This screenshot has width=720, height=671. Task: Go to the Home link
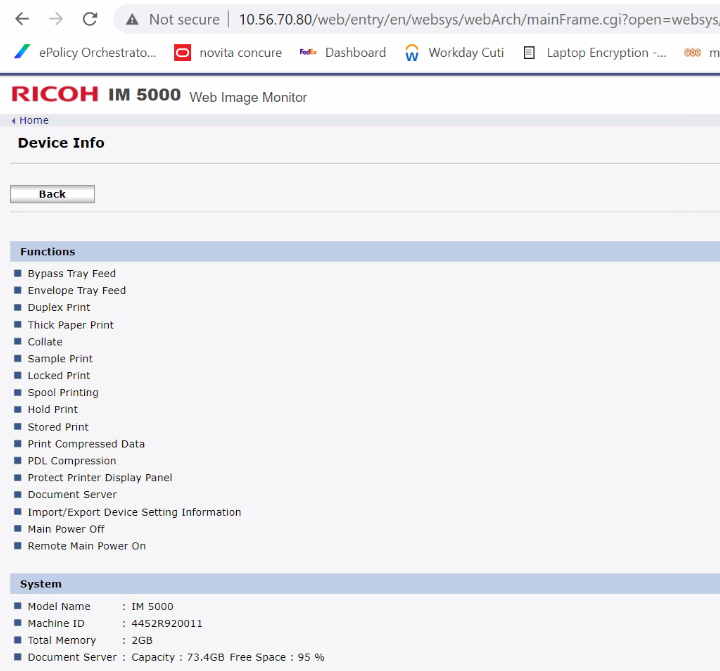[34, 120]
